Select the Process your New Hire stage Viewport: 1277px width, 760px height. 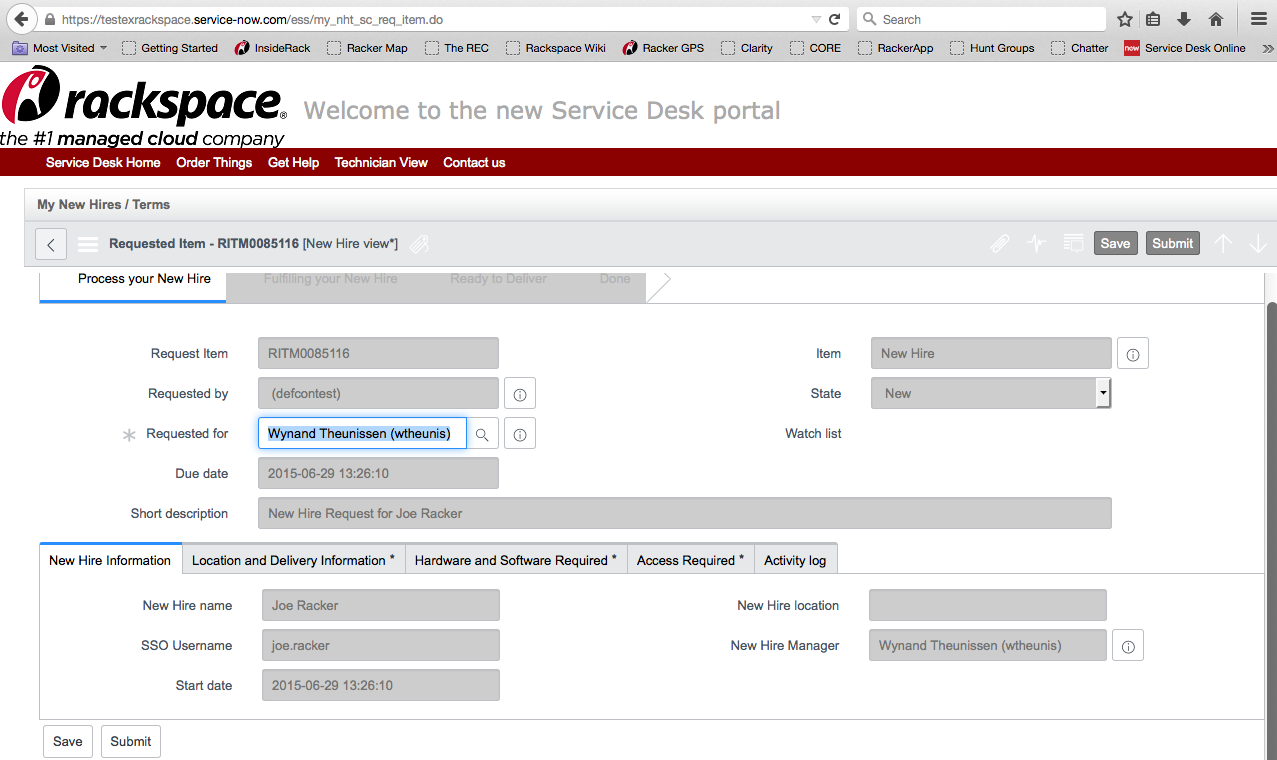point(144,279)
